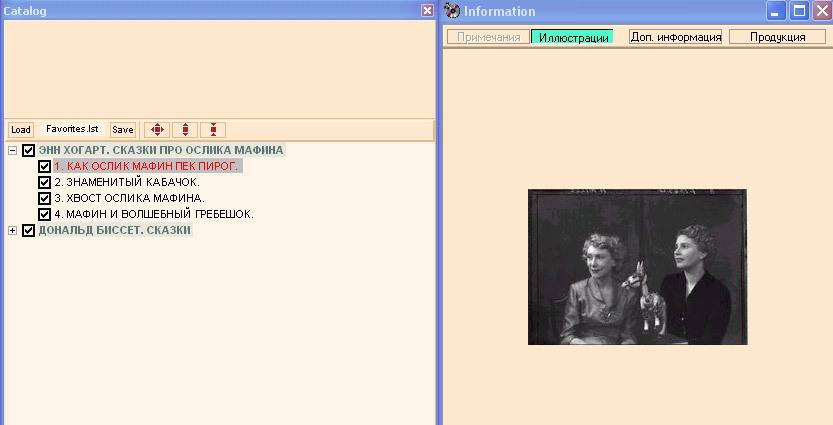Click the expand-all four-arrow icon

tap(157, 130)
